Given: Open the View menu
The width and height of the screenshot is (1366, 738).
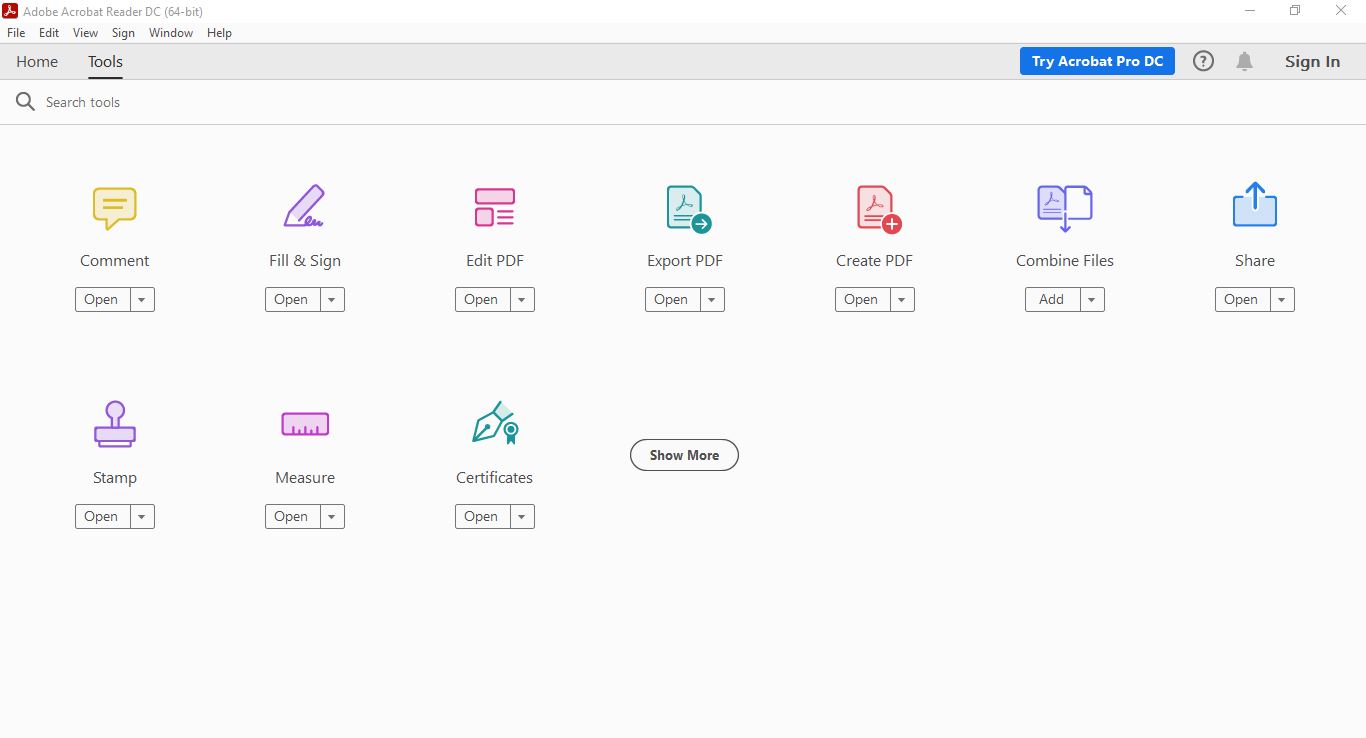Looking at the screenshot, I should (86, 33).
